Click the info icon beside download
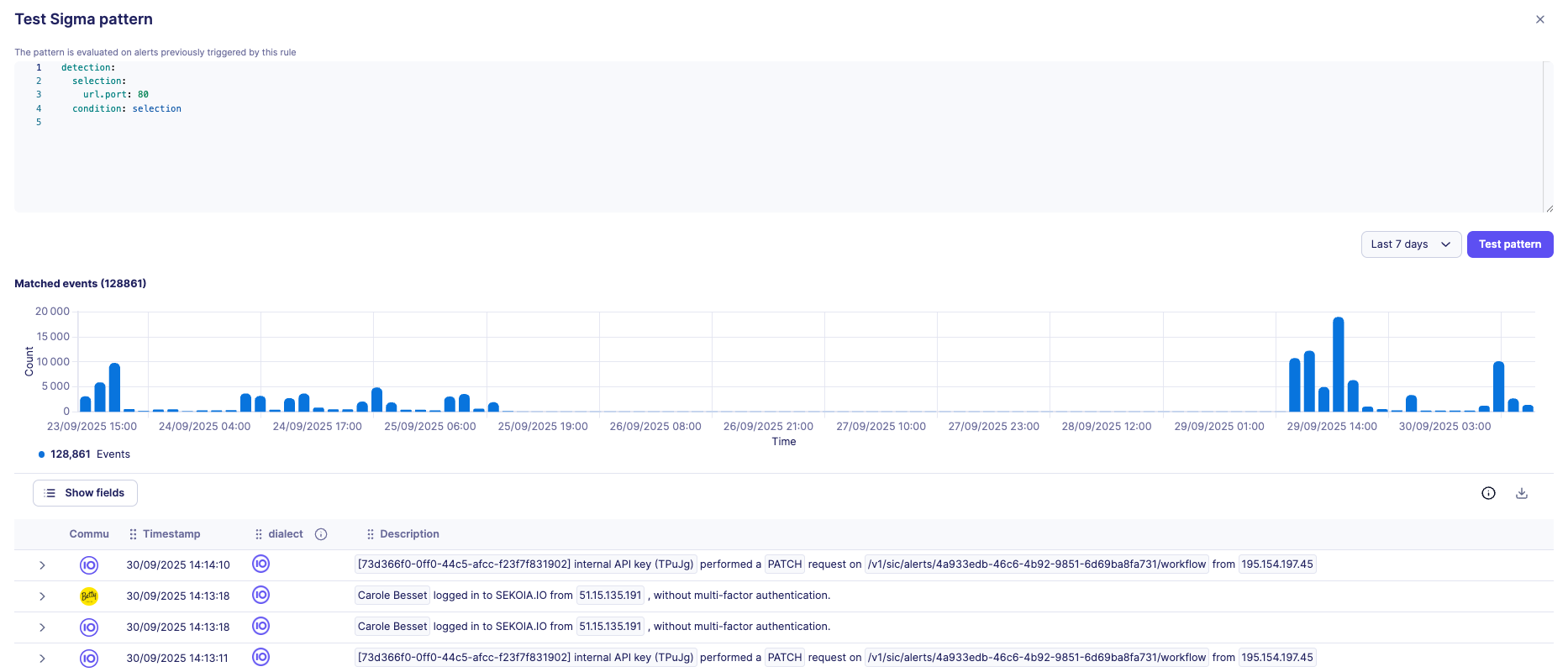 1488,493
